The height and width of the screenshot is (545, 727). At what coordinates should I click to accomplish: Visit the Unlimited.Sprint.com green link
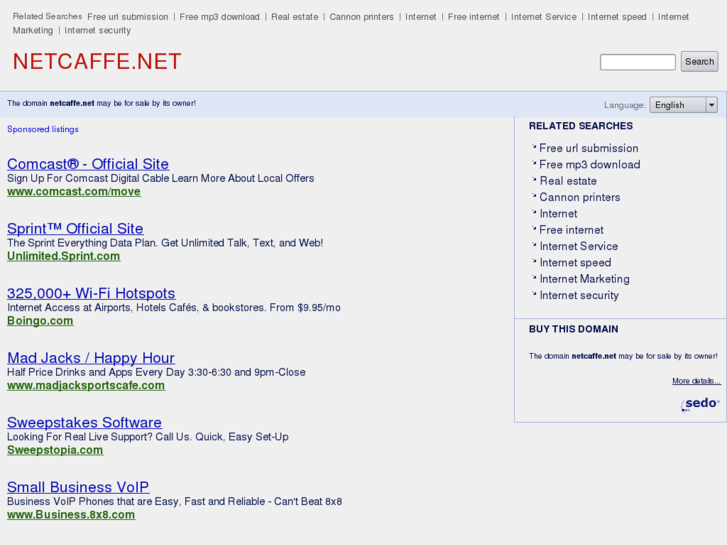[64, 256]
